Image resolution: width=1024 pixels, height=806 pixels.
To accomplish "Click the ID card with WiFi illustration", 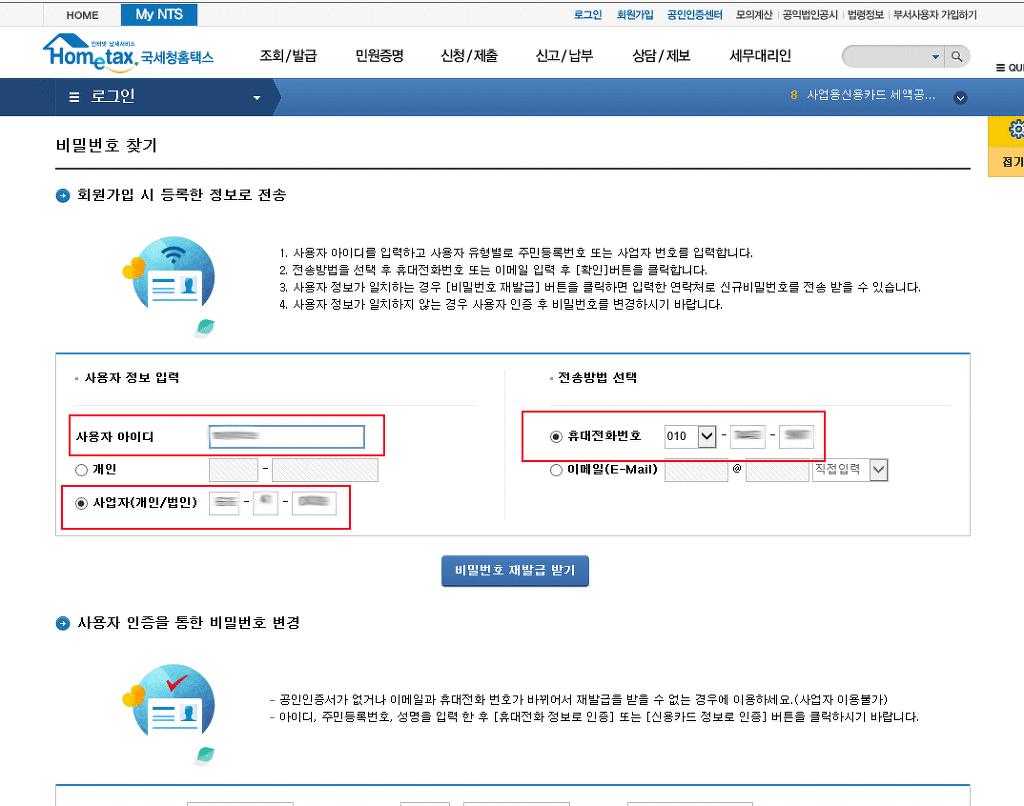I will 170,285.
